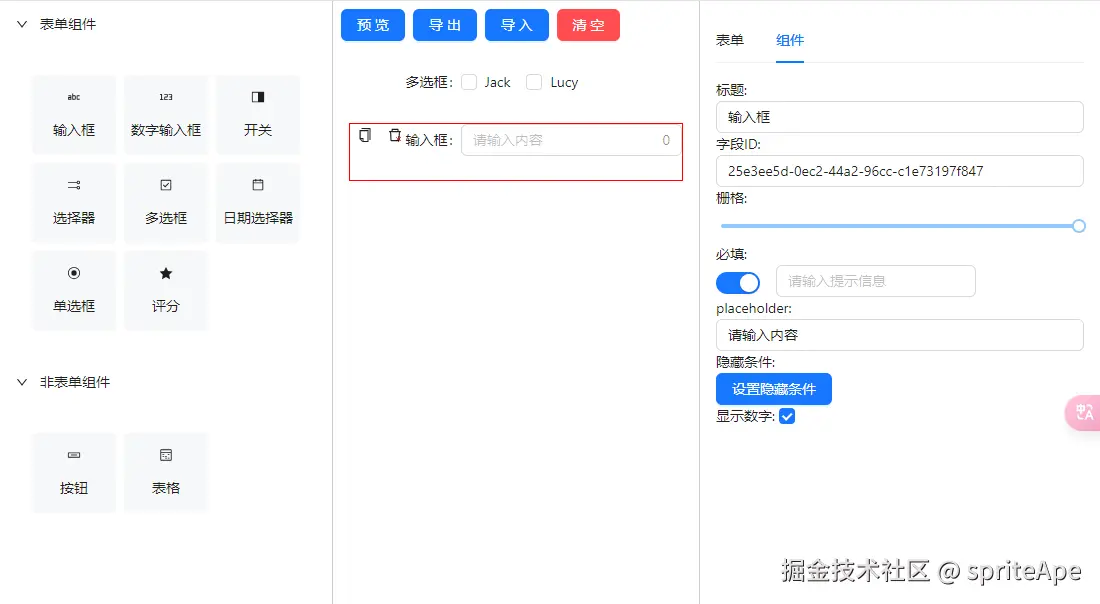Click the 表单组件 heading text
The image size is (1100, 604).
click(x=68, y=25)
